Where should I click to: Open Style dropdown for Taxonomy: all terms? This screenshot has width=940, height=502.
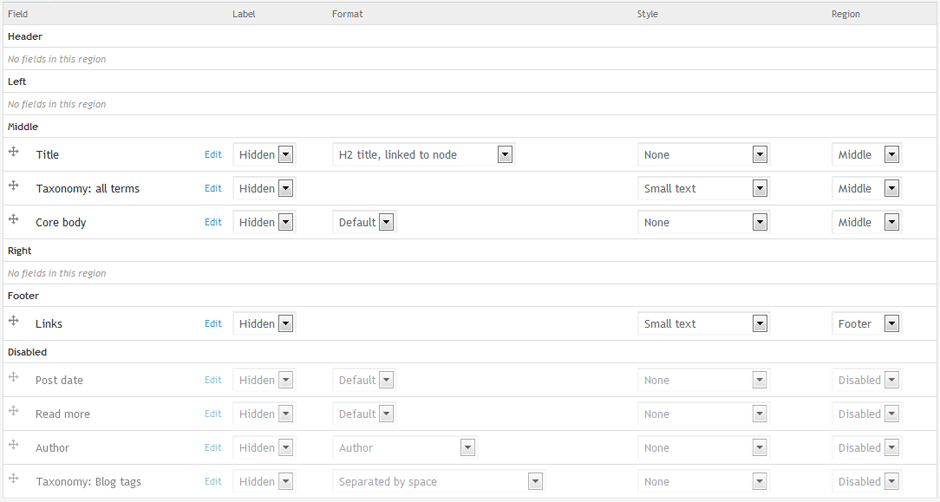point(703,189)
